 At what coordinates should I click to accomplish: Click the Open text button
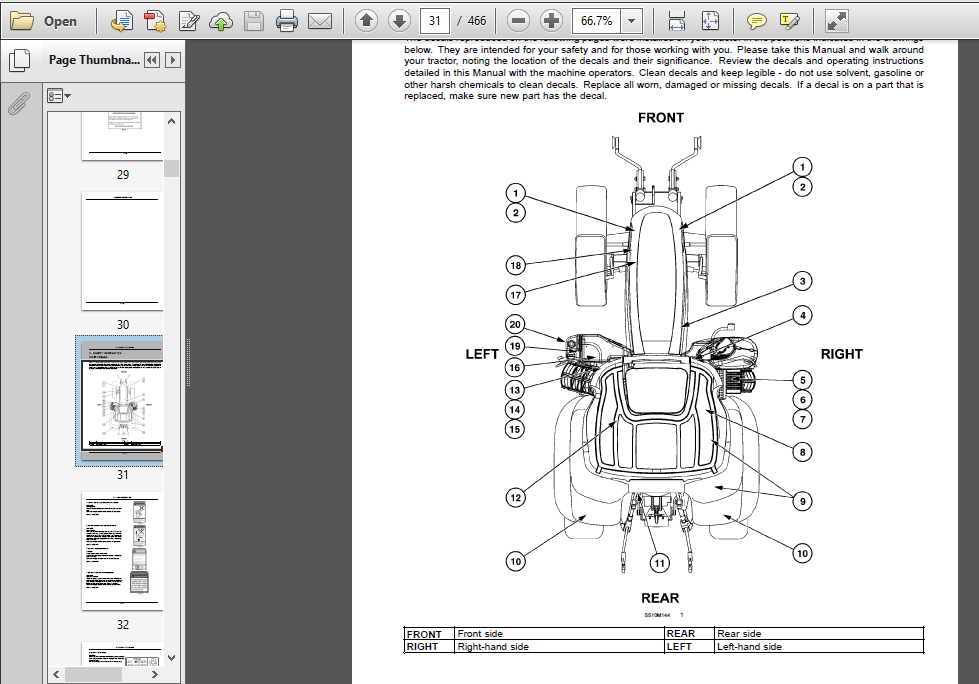pos(60,21)
